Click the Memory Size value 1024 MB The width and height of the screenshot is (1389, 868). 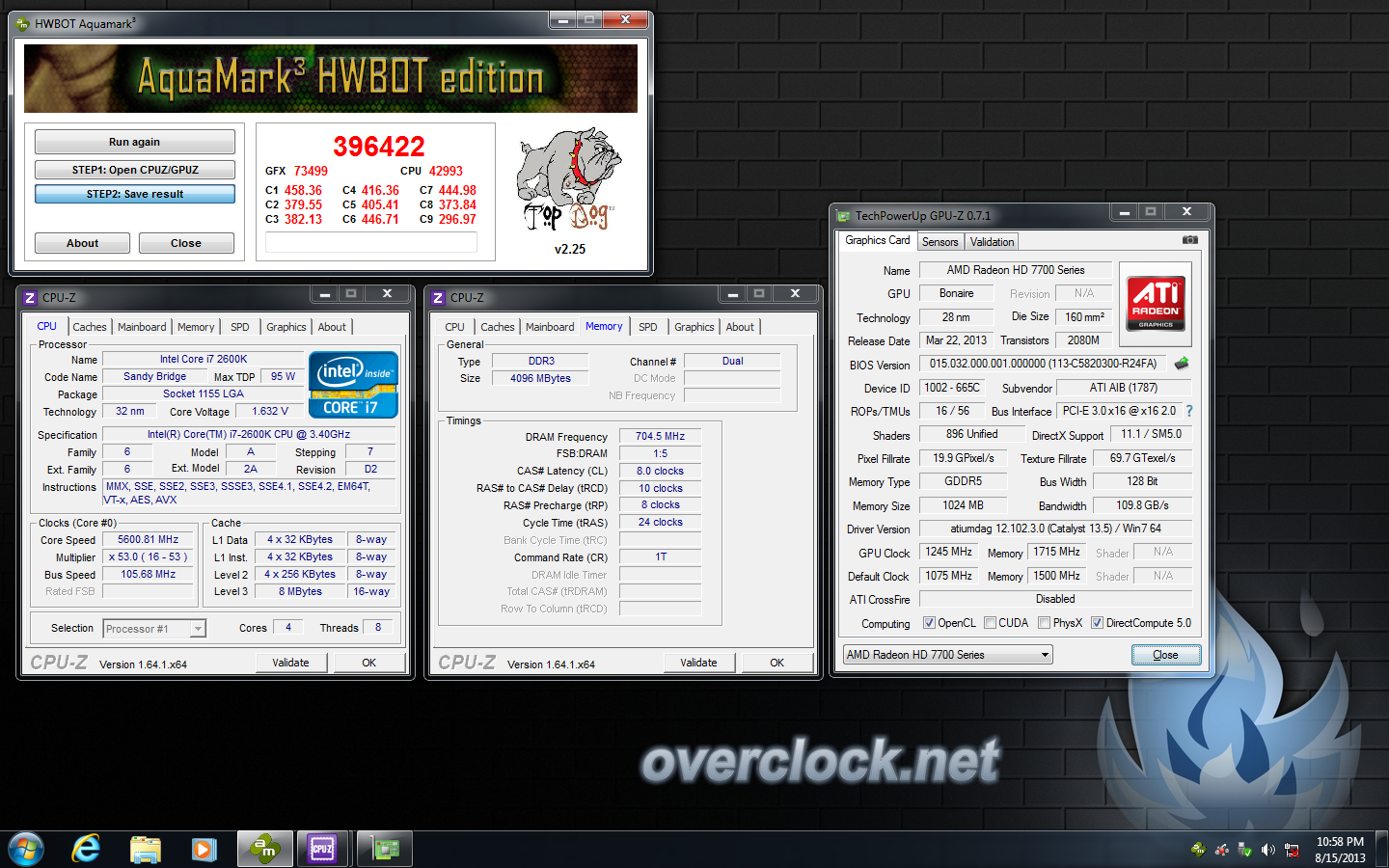click(x=963, y=505)
